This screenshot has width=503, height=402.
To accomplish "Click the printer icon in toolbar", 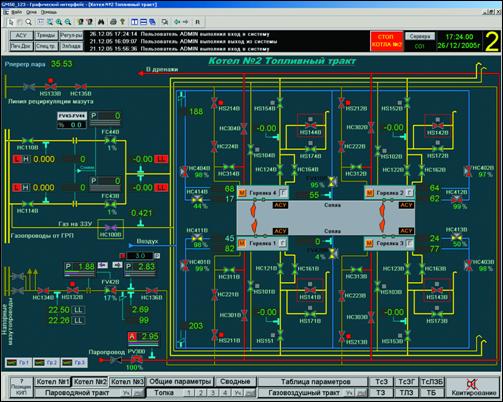I will coord(113,22).
